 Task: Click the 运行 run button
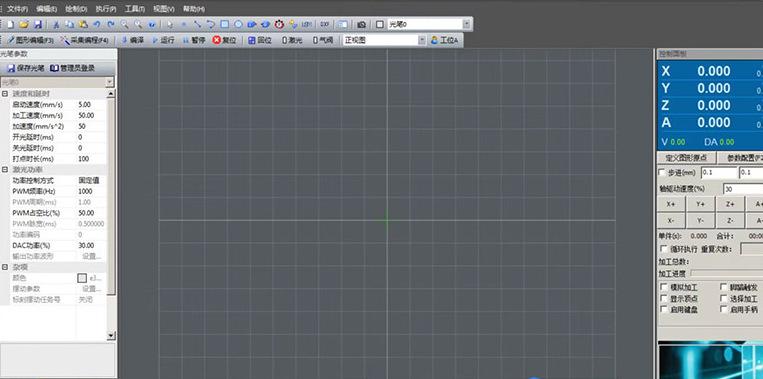click(x=163, y=40)
